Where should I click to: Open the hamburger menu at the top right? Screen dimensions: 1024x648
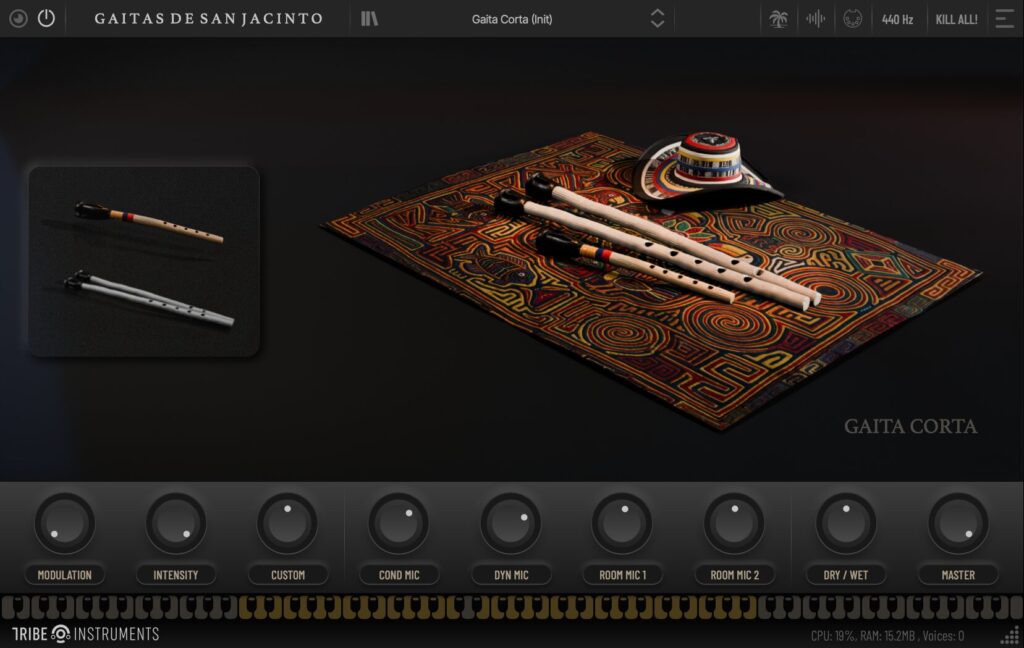click(x=1004, y=19)
